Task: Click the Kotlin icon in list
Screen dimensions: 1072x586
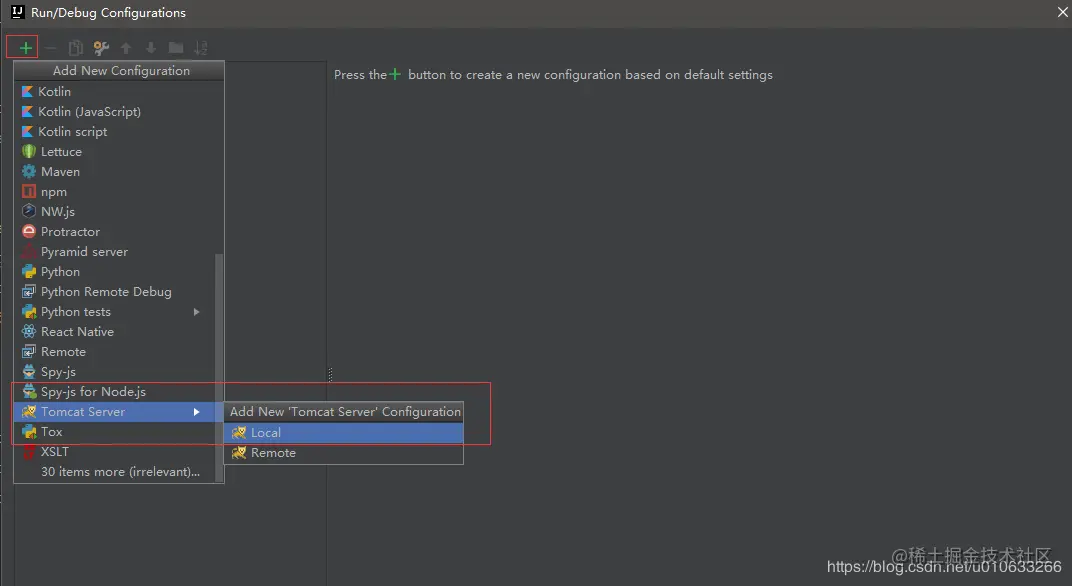Action: [27, 92]
